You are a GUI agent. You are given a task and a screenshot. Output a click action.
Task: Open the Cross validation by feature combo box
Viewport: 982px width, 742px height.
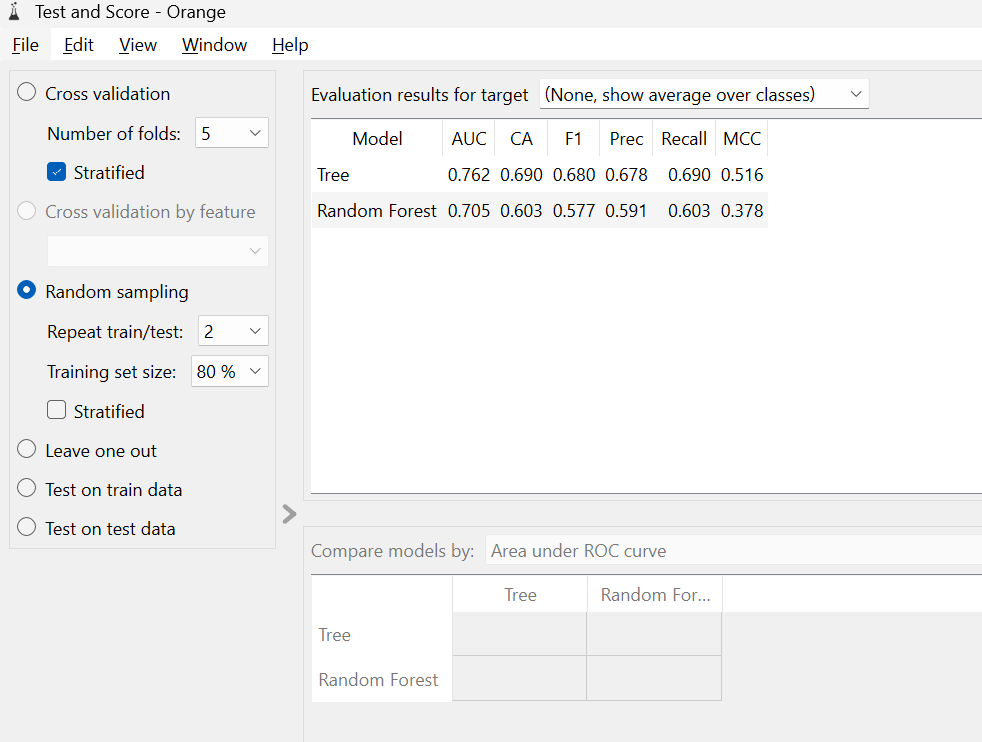(158, 250)
